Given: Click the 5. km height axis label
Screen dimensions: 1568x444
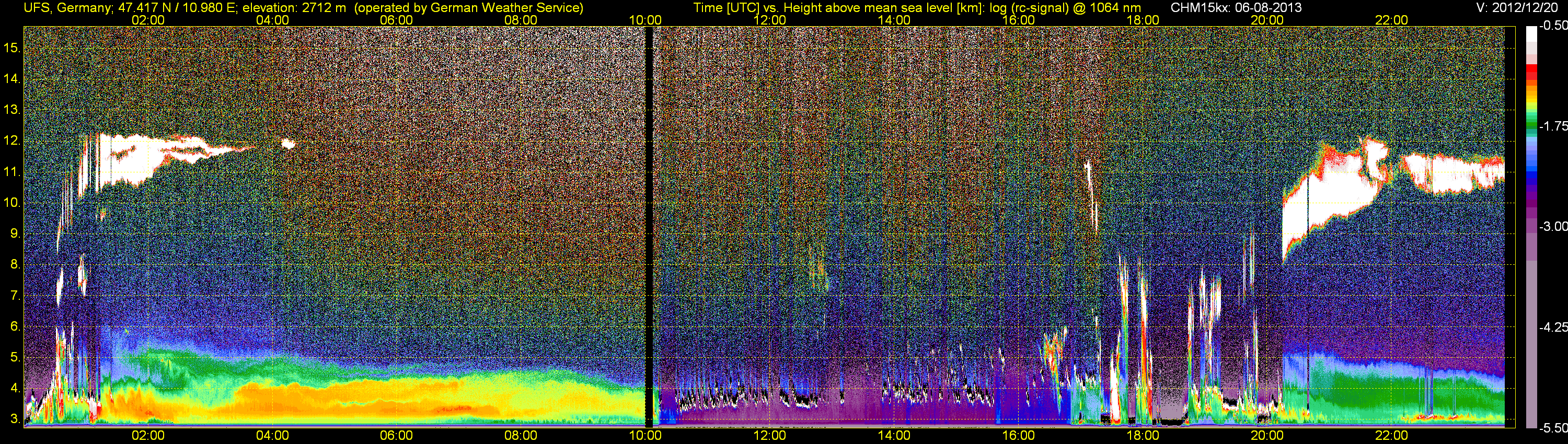Looking at the screenshot, I should 15,358.
